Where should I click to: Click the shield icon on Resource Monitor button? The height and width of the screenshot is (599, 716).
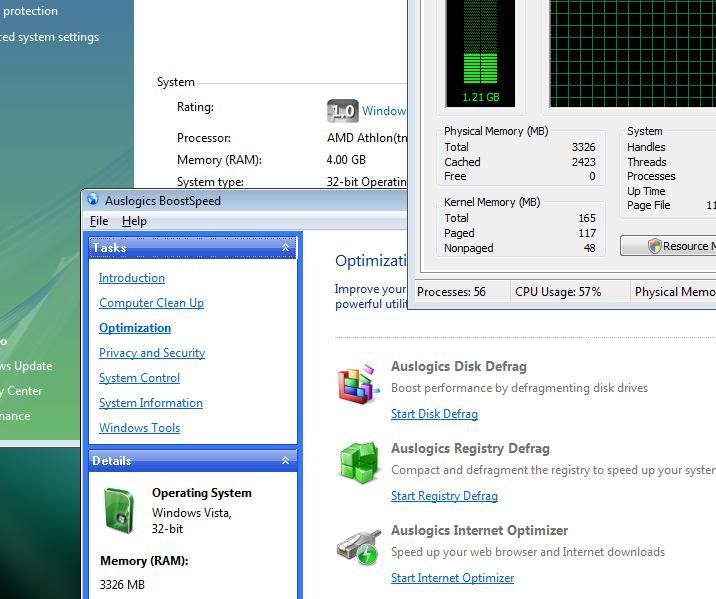(654, 246)
